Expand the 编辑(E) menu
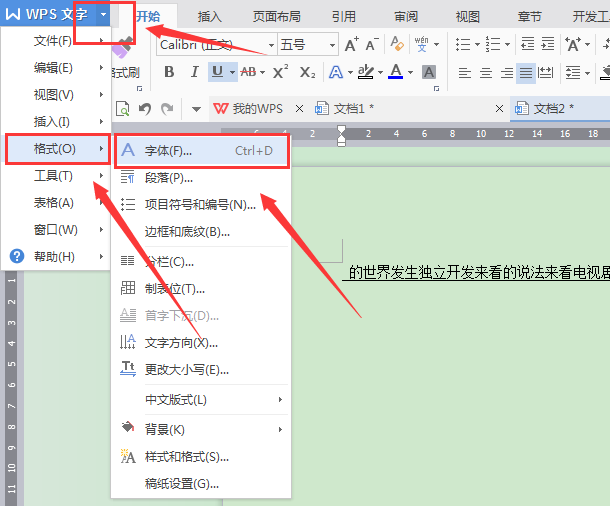Viewport: 610px width, 506px height. click(x=56, y=68)
